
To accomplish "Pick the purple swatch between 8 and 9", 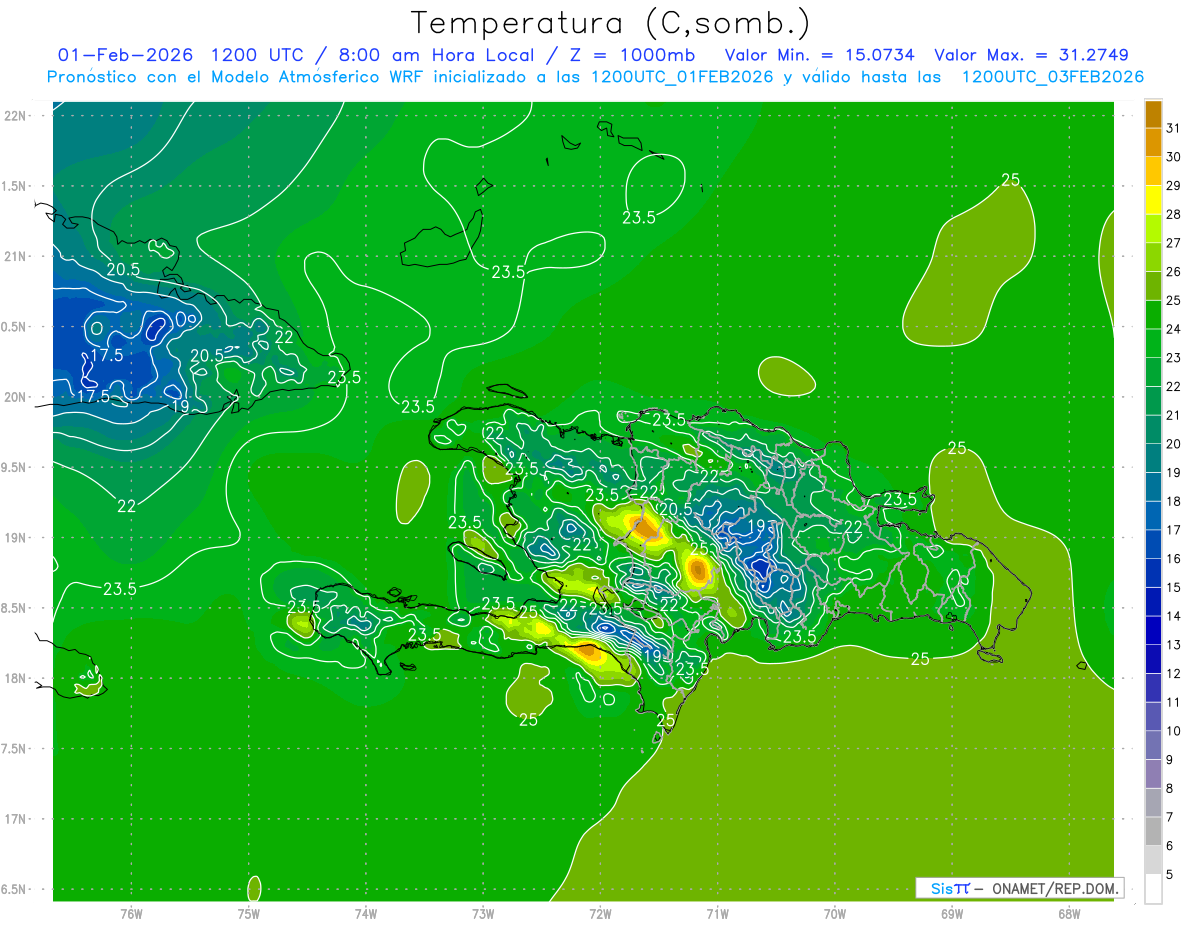I will tap(1153, 774).
